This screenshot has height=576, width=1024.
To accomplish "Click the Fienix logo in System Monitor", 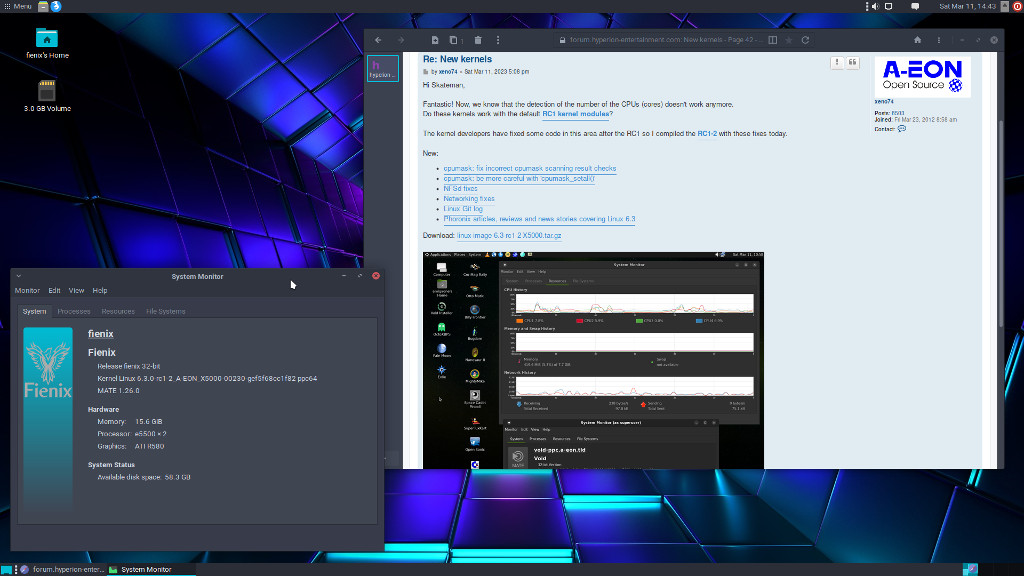I will pyautogui.click(x=48, y=418).
